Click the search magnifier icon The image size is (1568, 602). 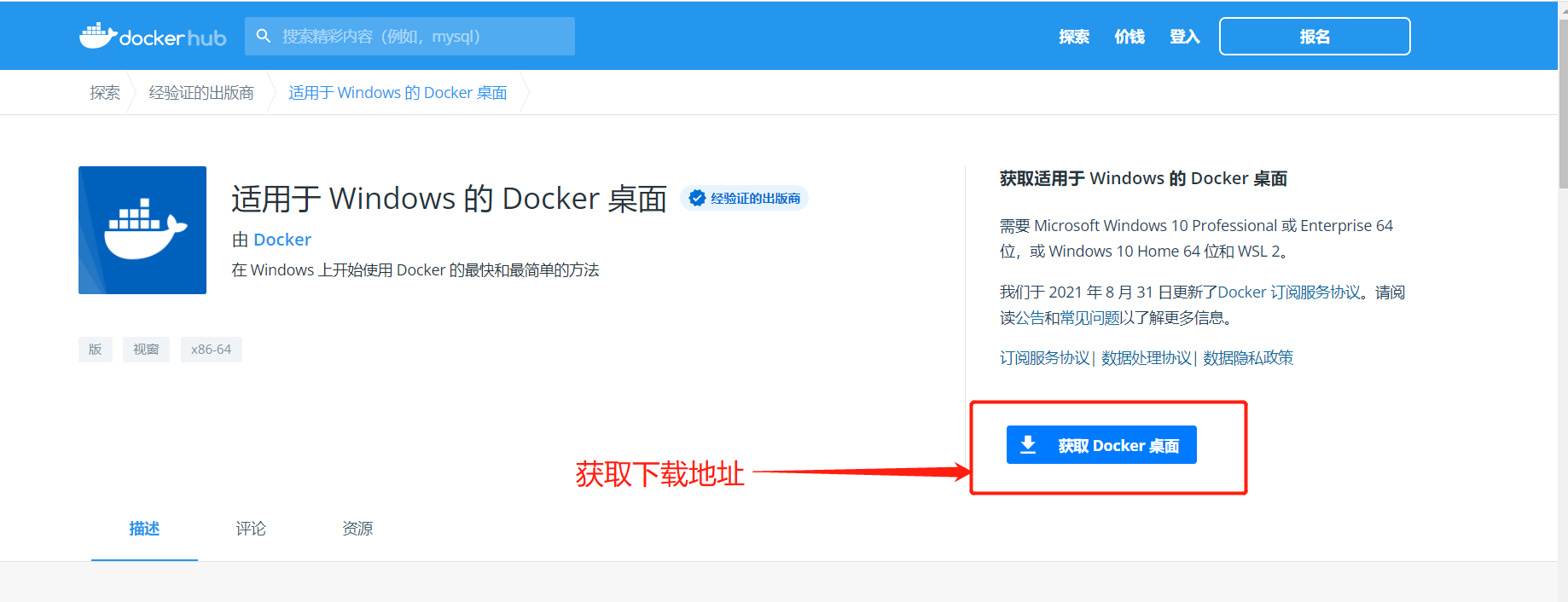[264, 36]
